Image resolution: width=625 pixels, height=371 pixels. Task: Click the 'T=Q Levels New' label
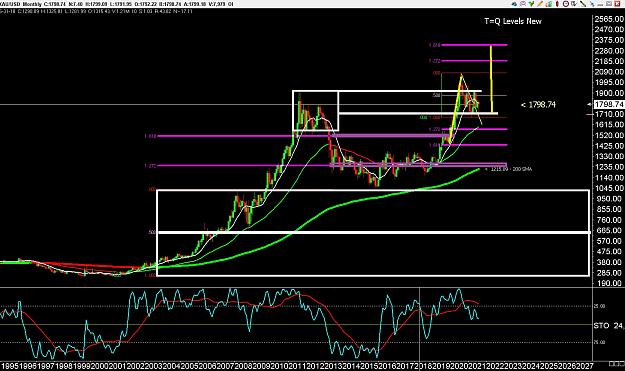coord(513,21)
